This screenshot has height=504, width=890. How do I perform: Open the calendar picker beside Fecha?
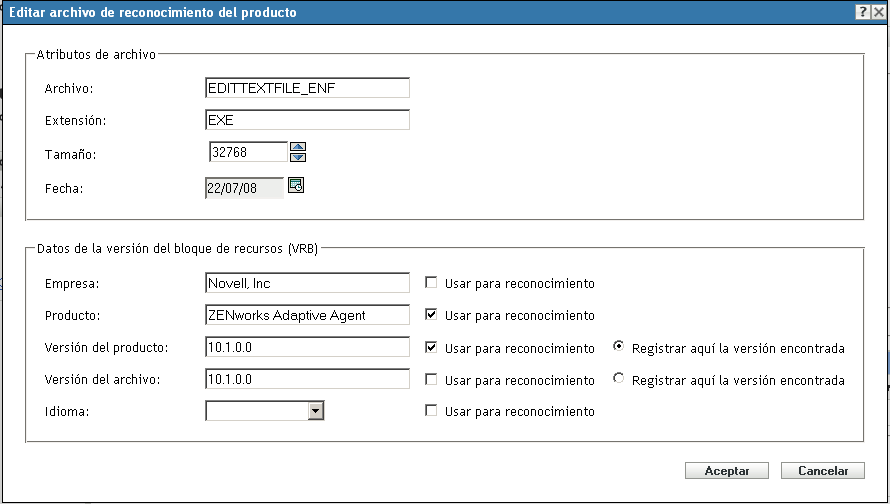click(295, 185)
